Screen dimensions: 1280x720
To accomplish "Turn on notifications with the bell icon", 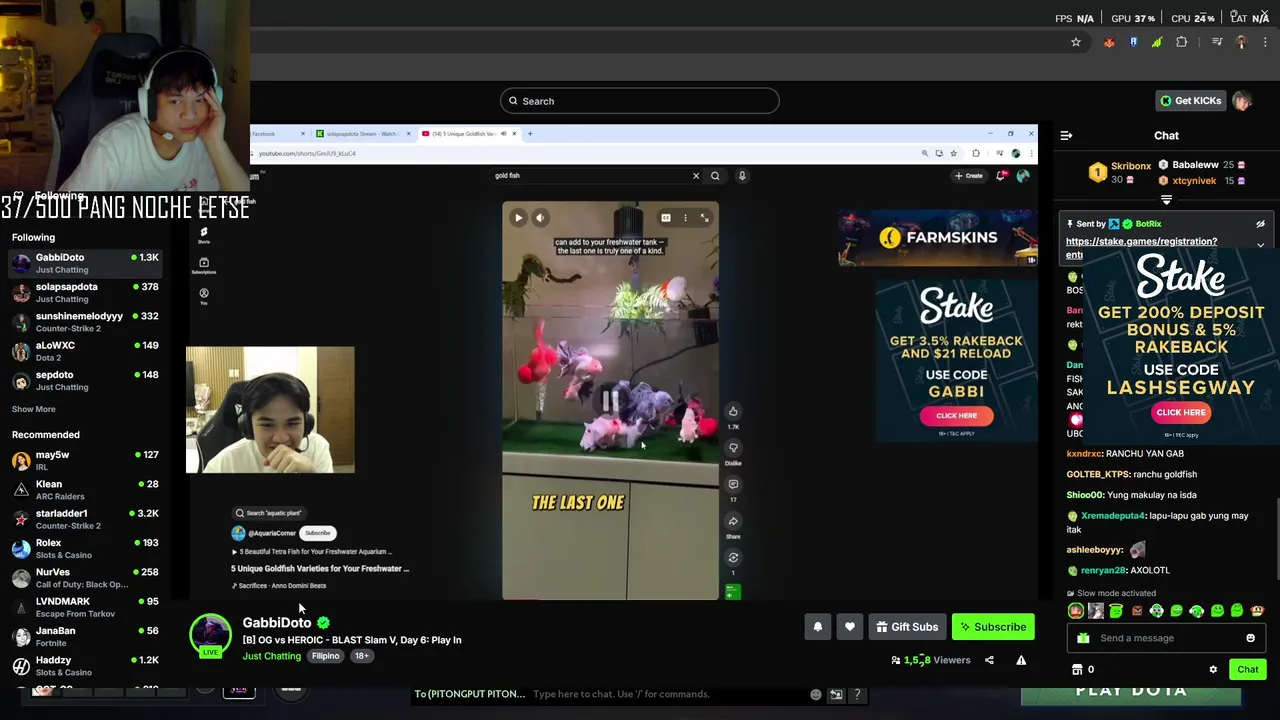I will tap(817, 627).
